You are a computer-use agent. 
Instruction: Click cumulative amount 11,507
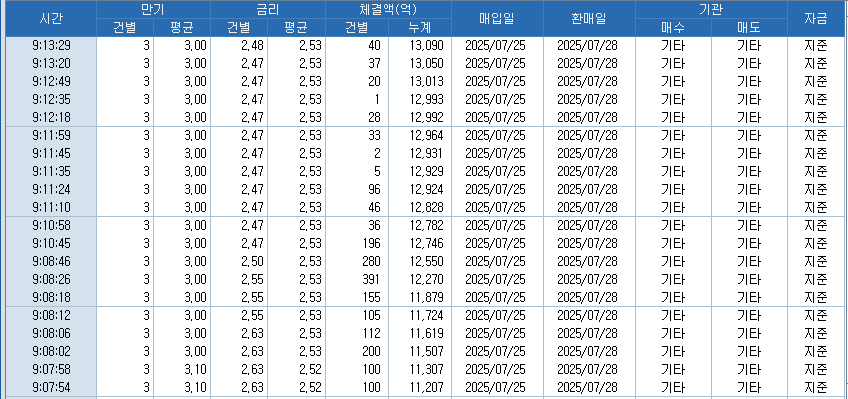coord(420,351)
